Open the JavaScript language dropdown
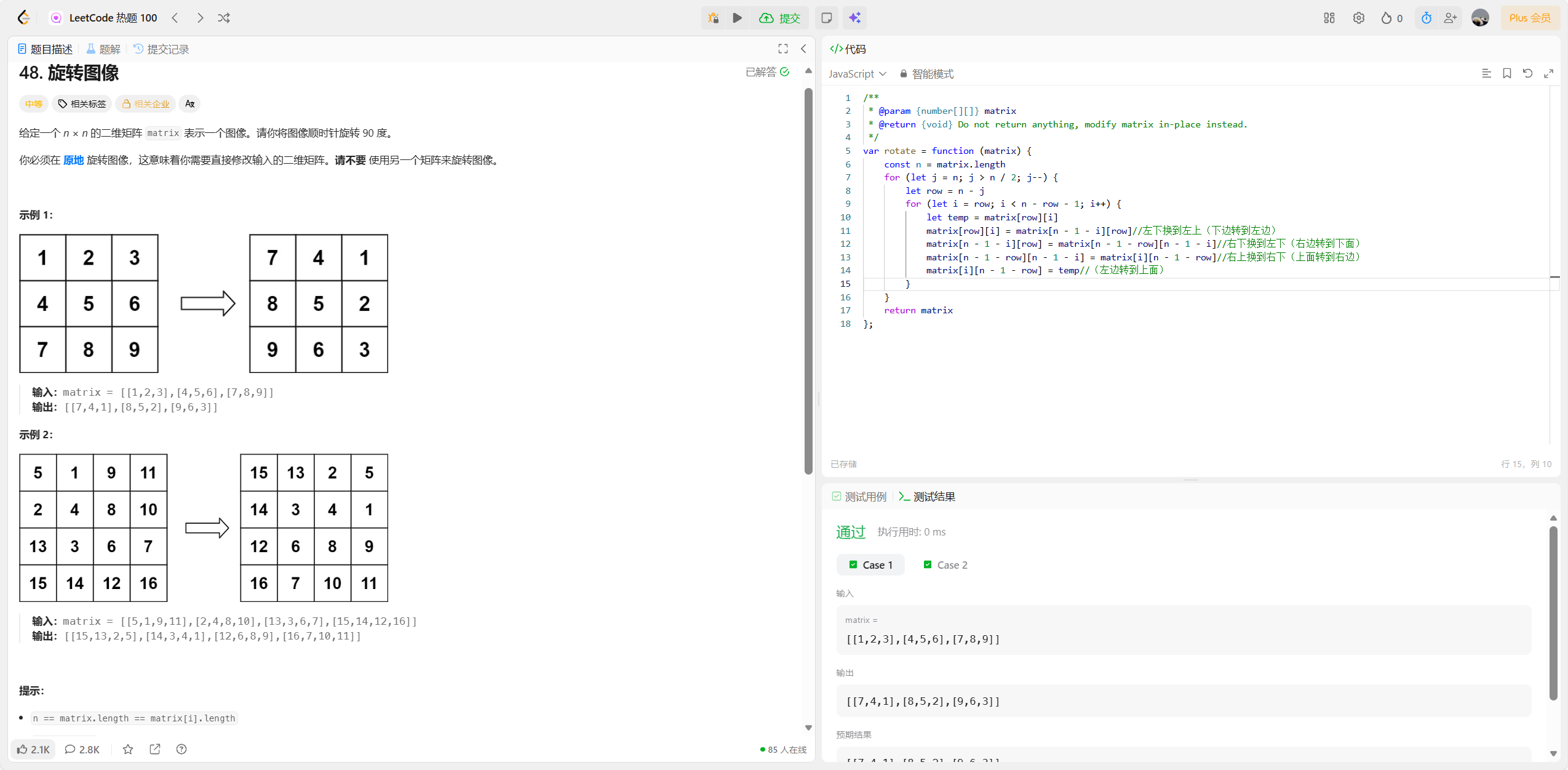The image size is (1568, 770). click(x=857, y=74)
